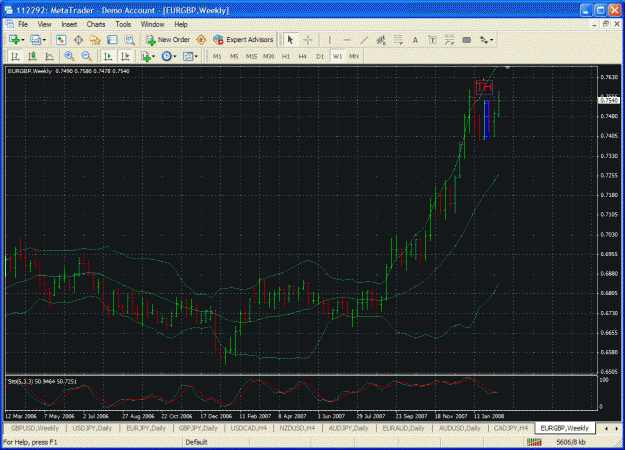Screen dimensions: 625x450
Task: Select the Crosshair tool
Action: tap(308, 40)
